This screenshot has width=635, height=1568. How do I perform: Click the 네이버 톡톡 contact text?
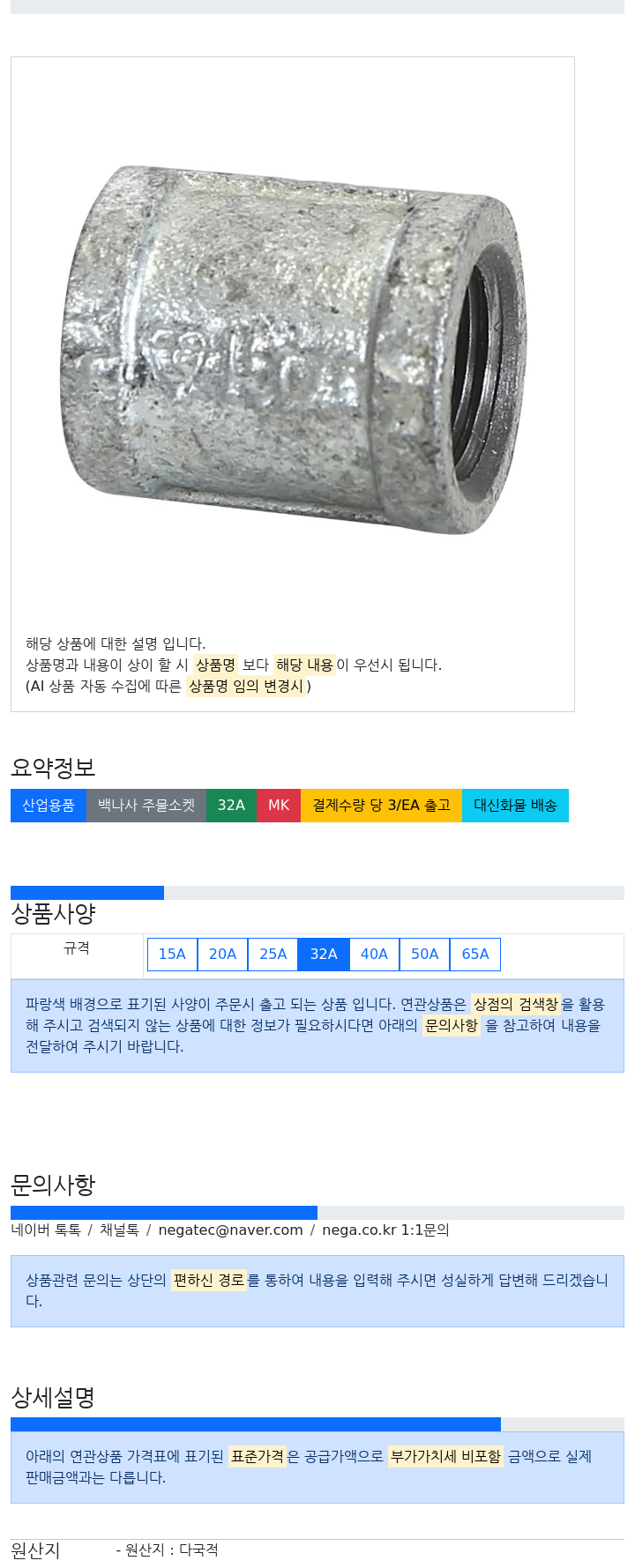[46, 1230]
